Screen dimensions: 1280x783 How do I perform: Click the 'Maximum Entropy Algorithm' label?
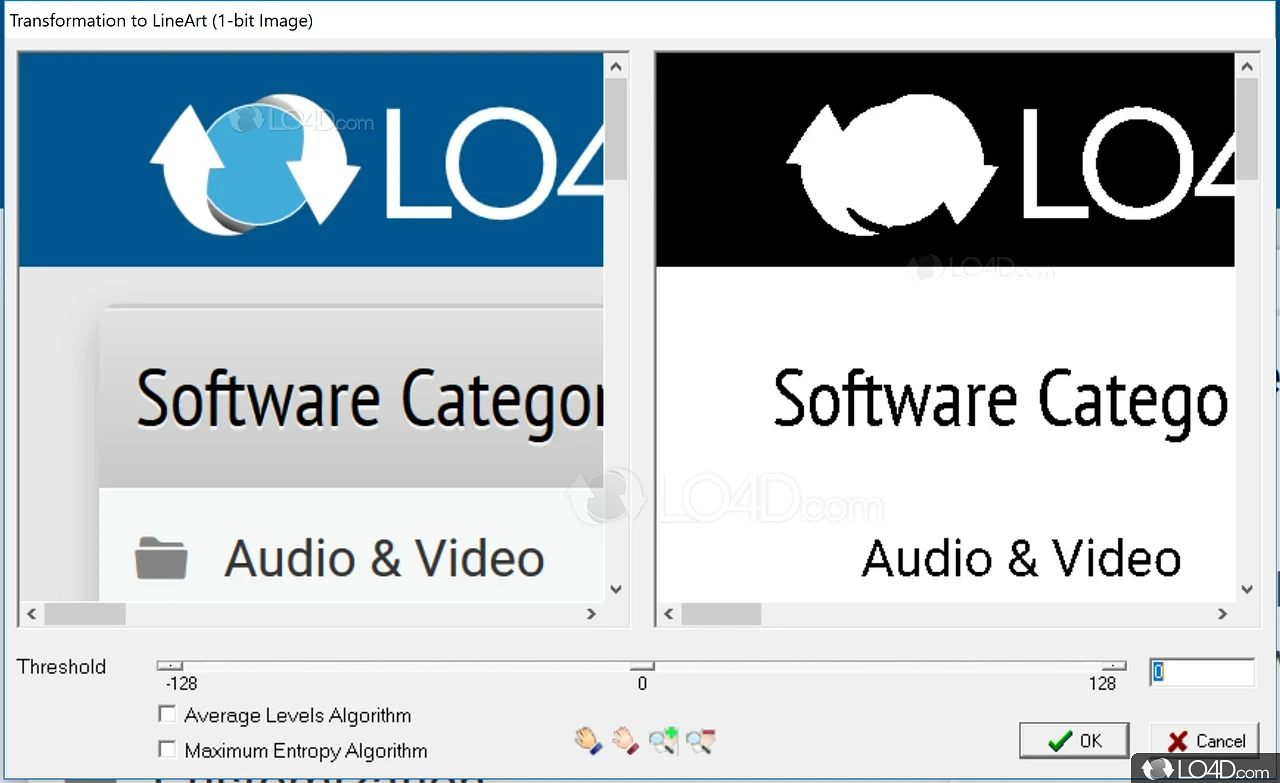tap(306, 750)
